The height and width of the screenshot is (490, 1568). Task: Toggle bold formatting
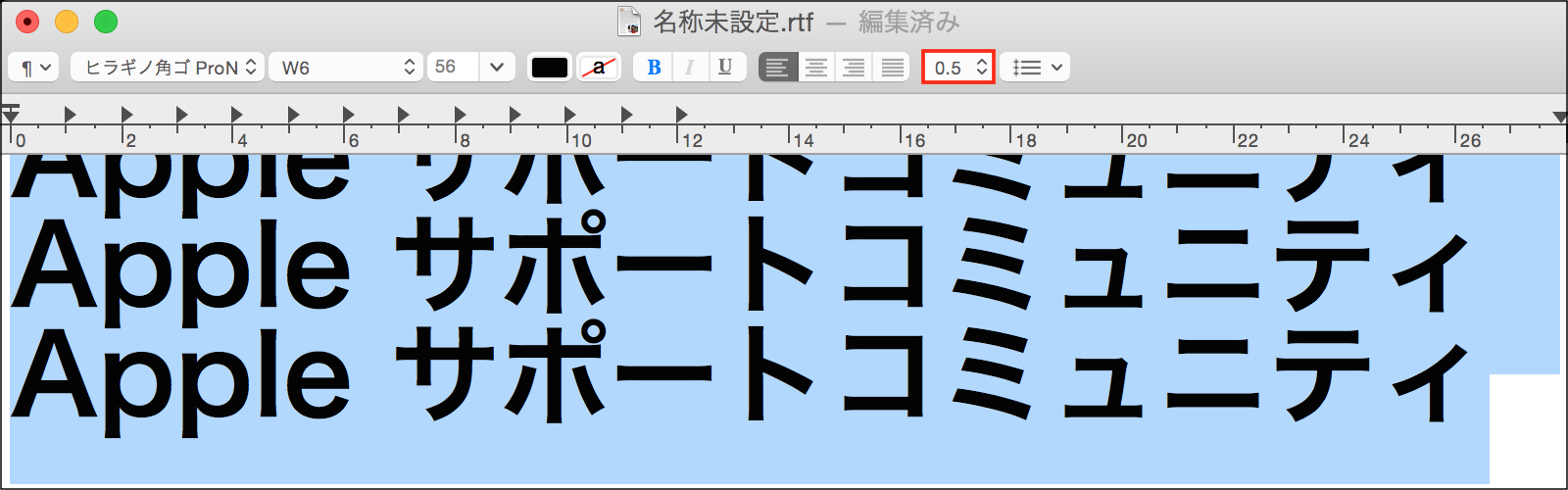(654, 68)
